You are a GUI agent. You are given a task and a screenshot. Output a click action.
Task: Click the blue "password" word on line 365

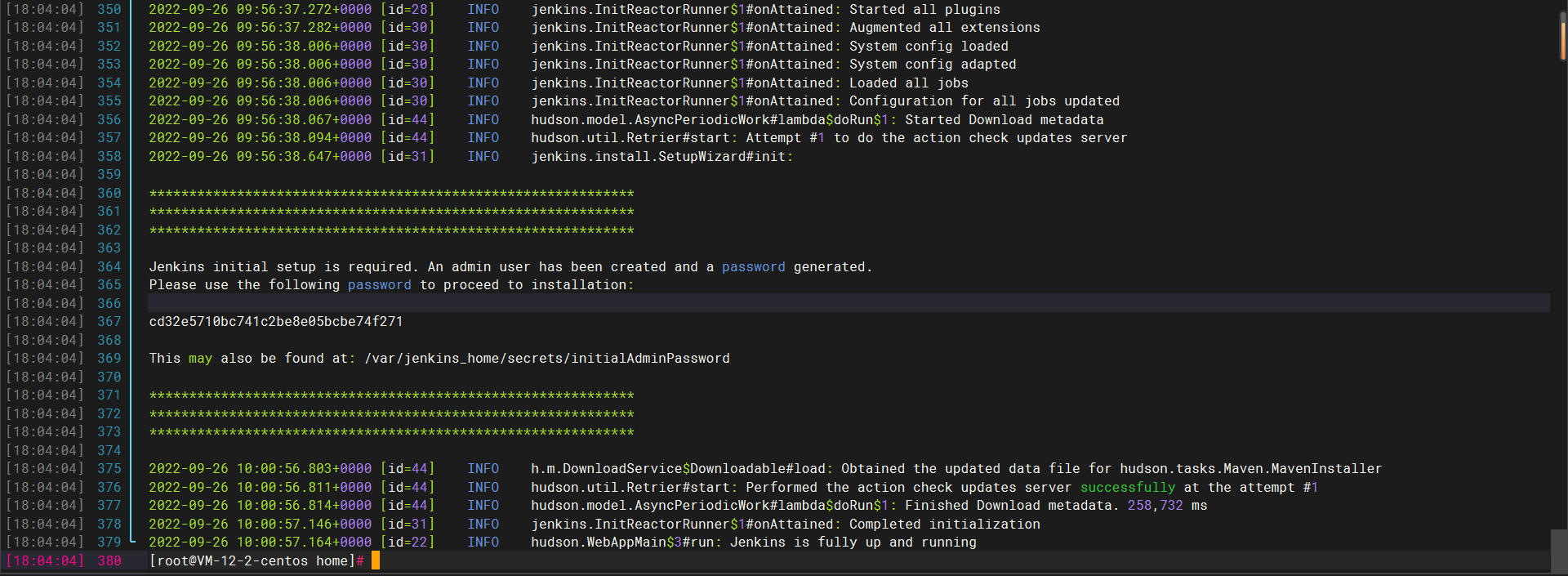[x=379, y=285]
